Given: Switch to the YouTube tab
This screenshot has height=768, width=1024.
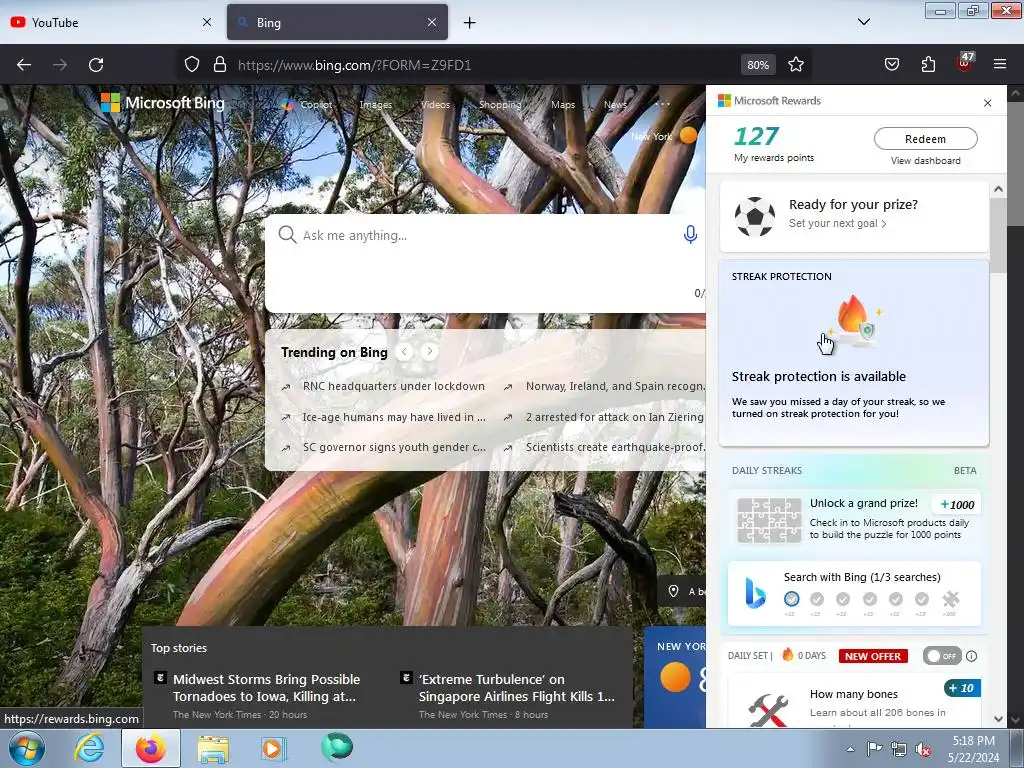Looking at the screenshot, I should [111, 22].
